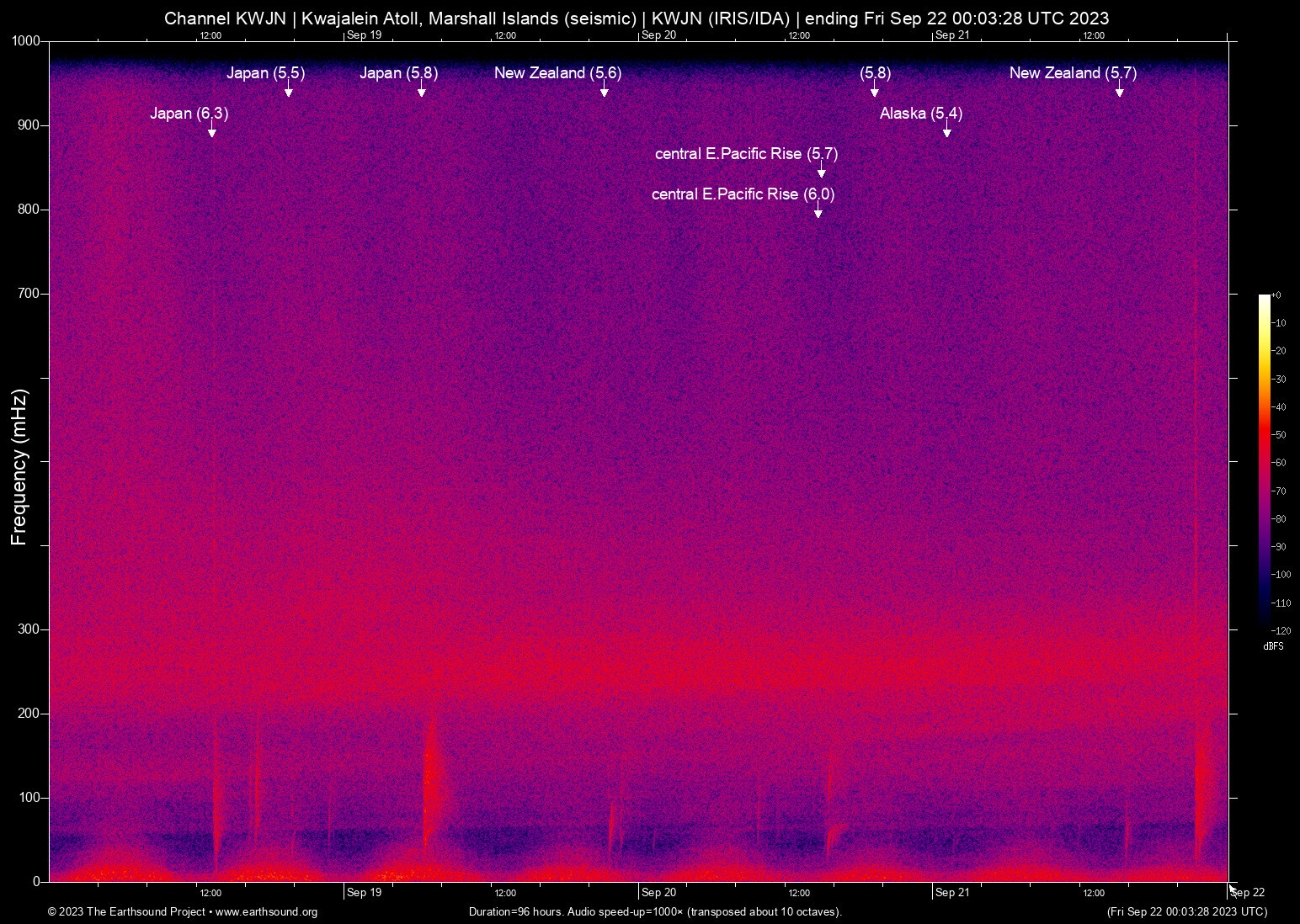Select central E.Pacific Rise (6.0) arrow
The image size is (1300, 924).
818,210
